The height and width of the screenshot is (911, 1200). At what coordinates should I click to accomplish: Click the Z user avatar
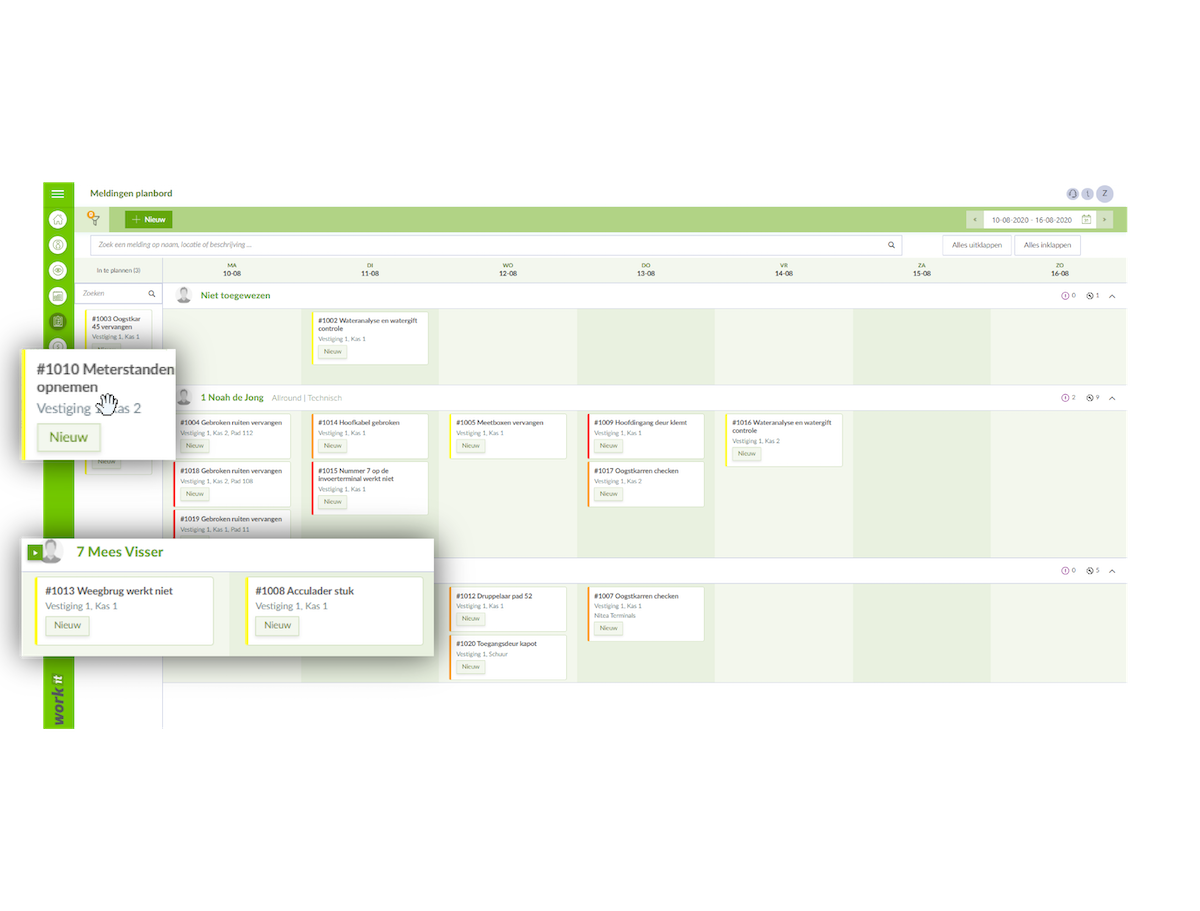tap(1104, 194)
